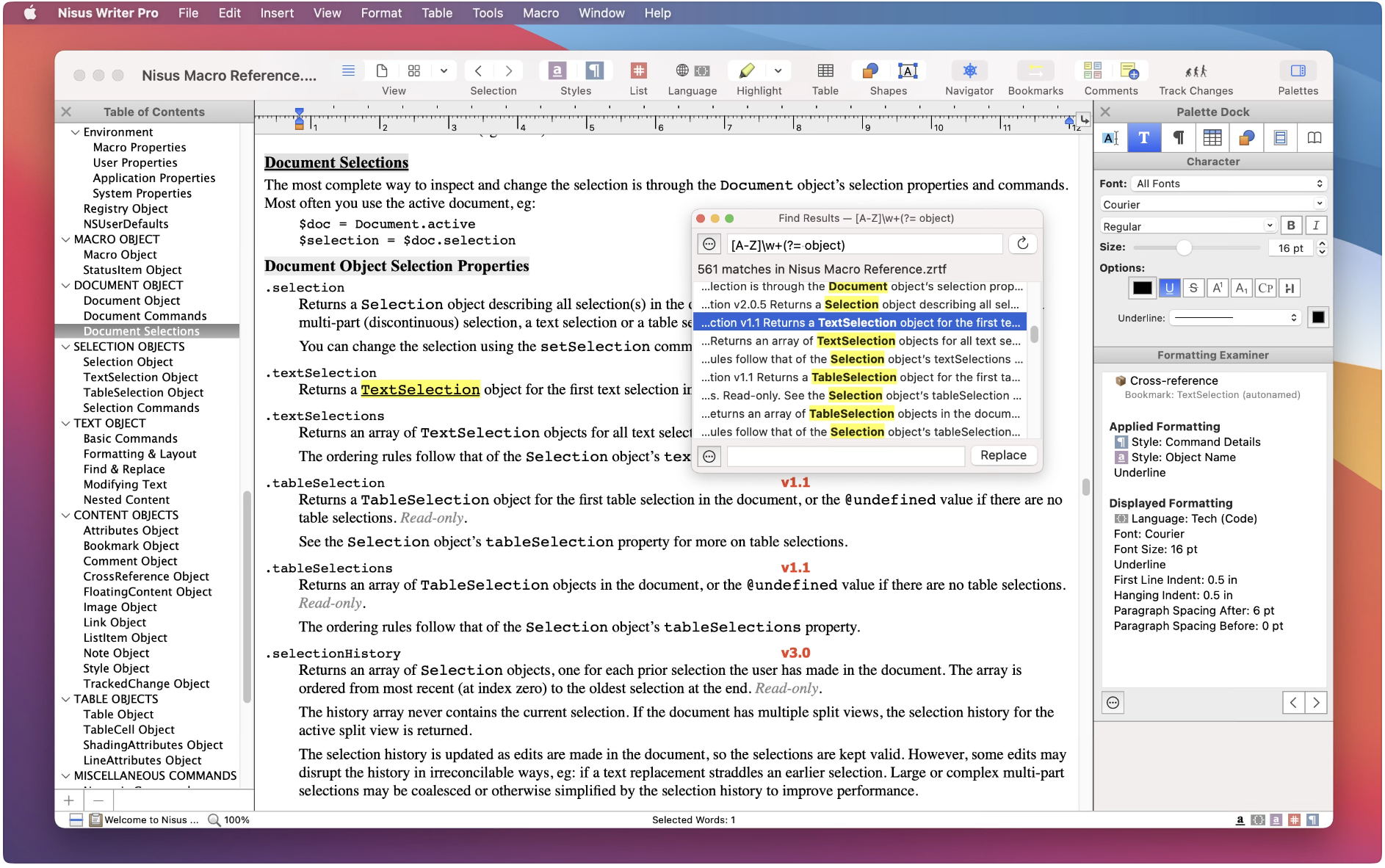Open the Format menu
The height and width of the screenshot is (868, 1385).
[x=380, y=13]
